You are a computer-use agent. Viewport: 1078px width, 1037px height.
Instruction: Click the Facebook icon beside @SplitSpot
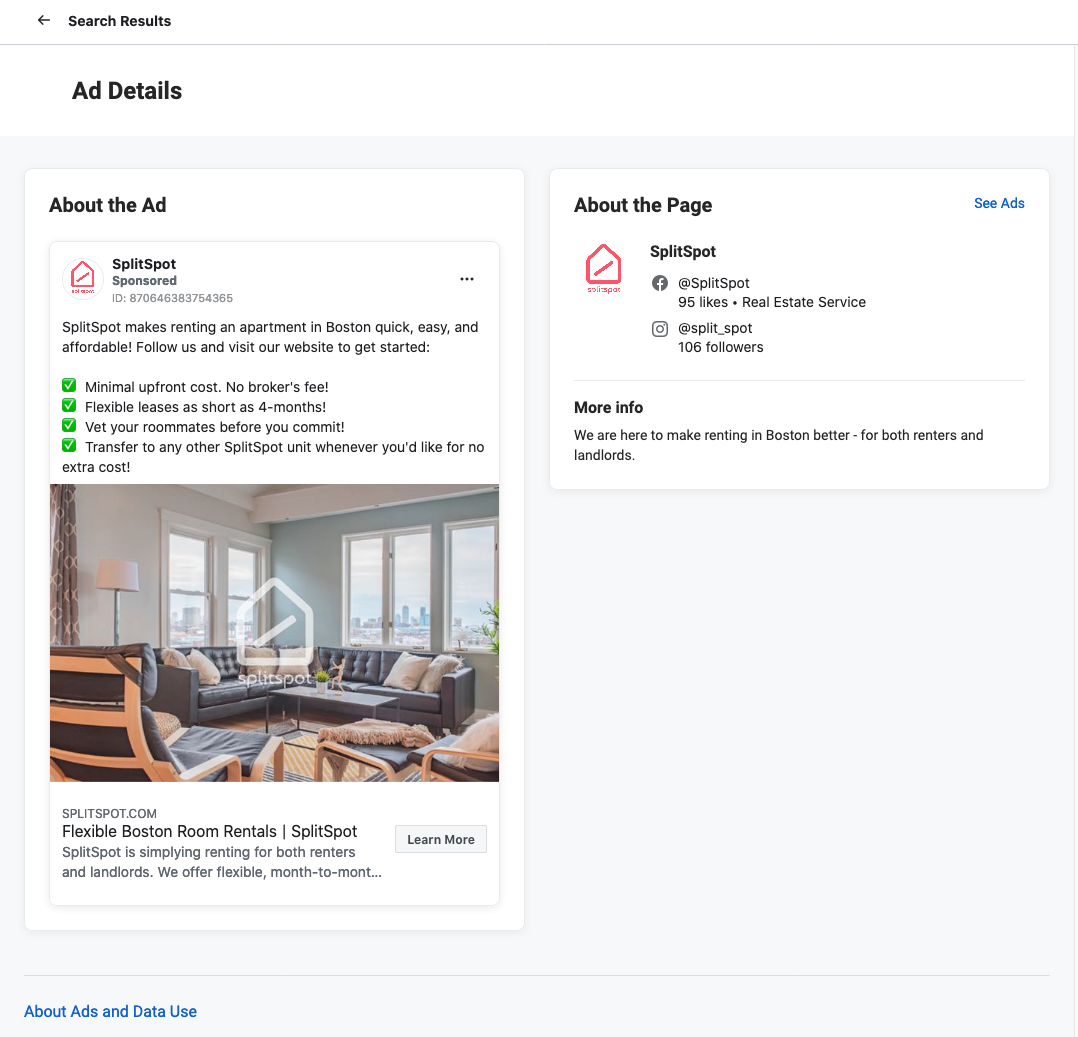(660, 283)
